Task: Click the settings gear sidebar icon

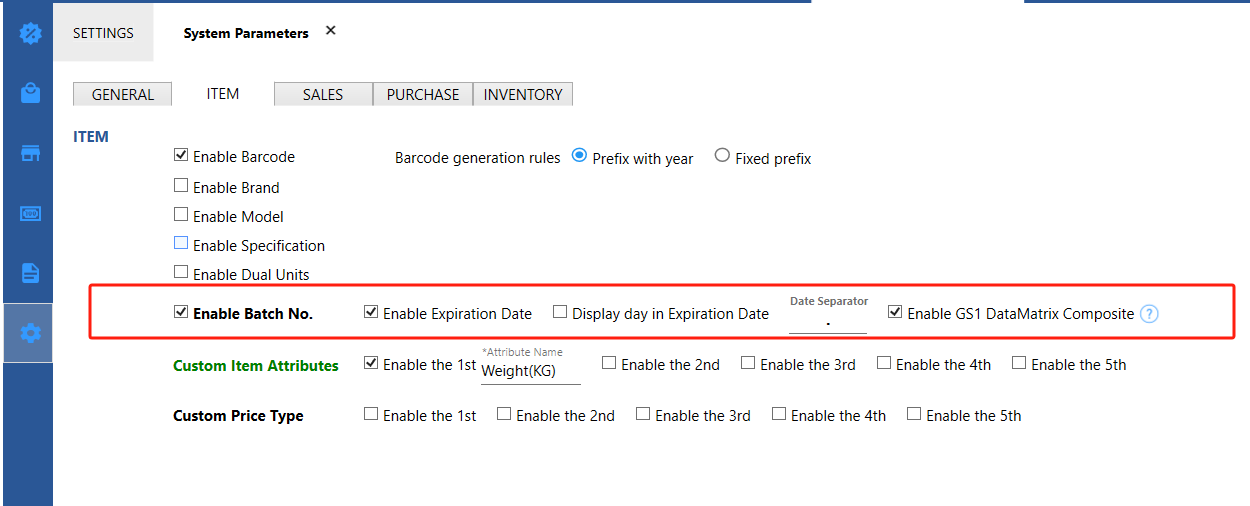Action: [x=31, y=332]
